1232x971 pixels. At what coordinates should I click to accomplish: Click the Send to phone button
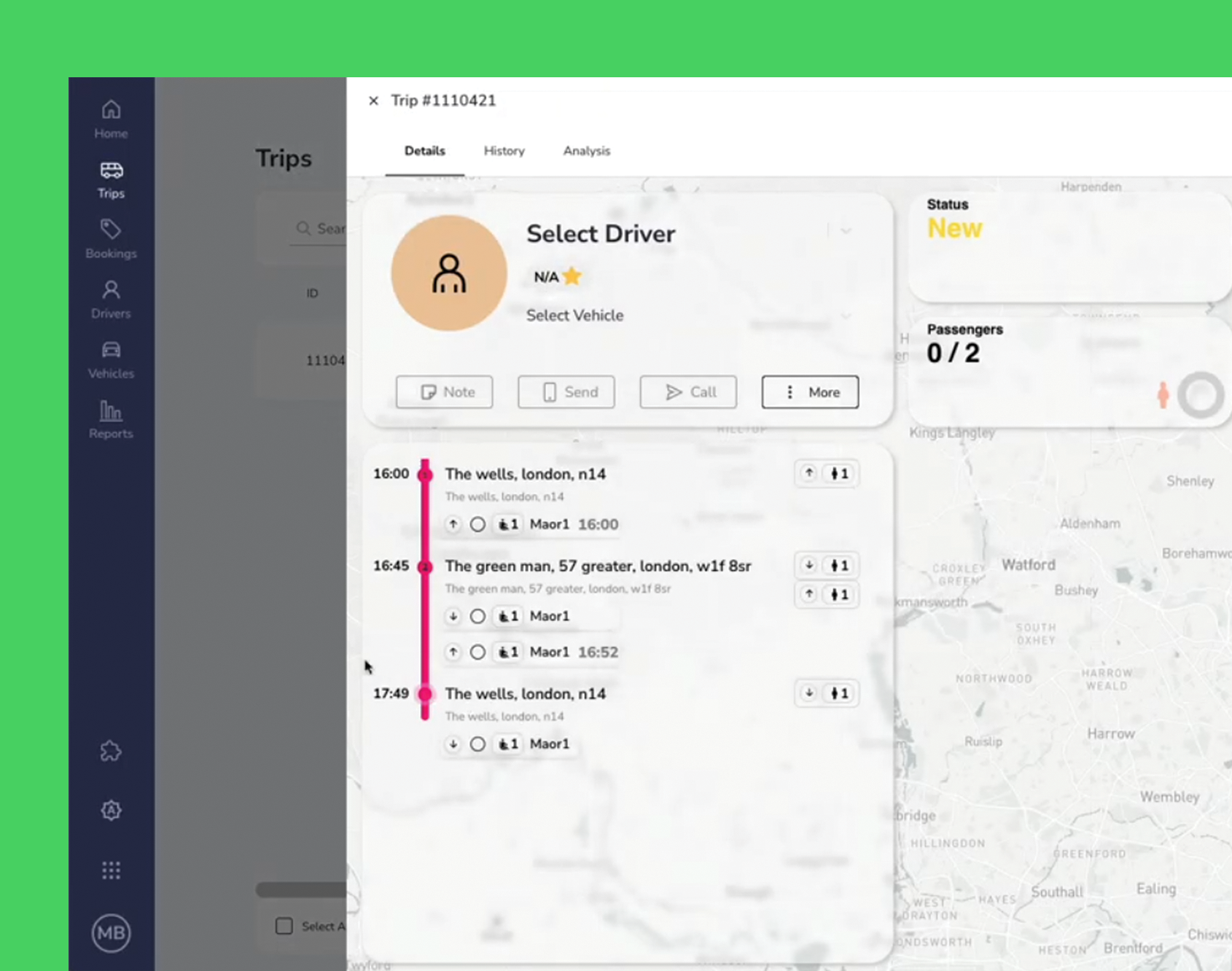pos(566,392)
